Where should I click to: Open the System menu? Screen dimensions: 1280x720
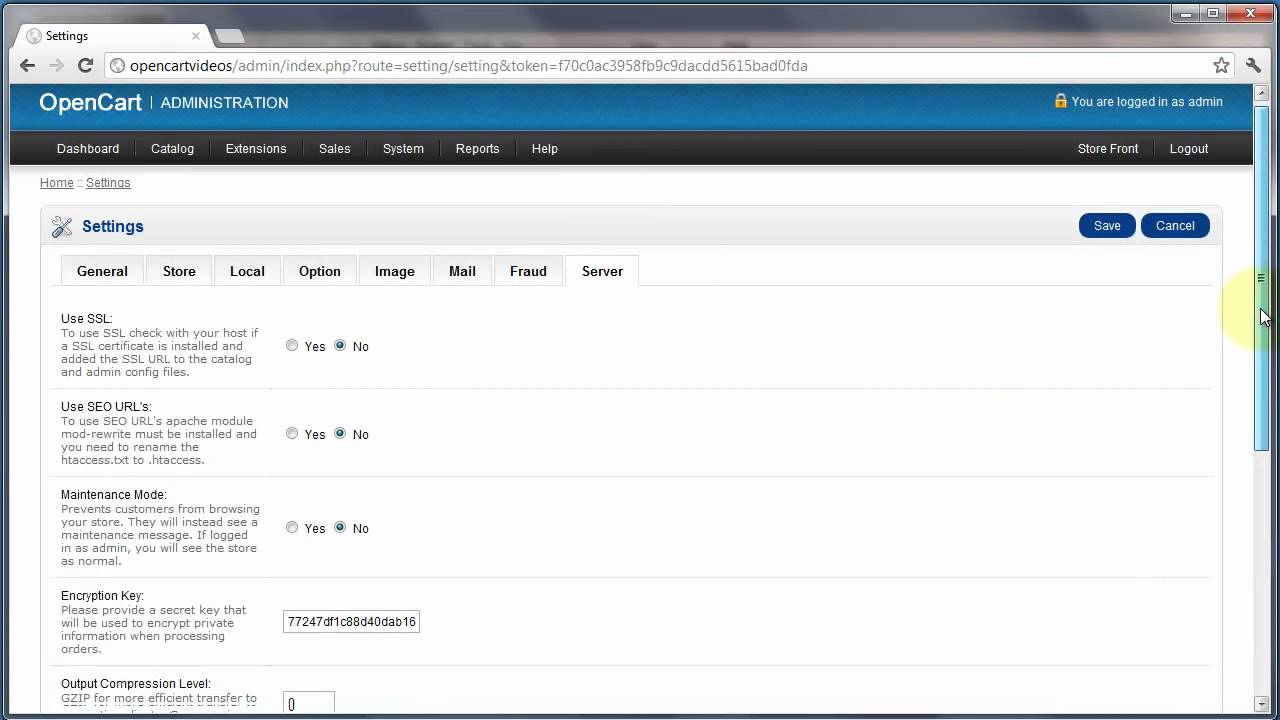(x=403, y=148)
